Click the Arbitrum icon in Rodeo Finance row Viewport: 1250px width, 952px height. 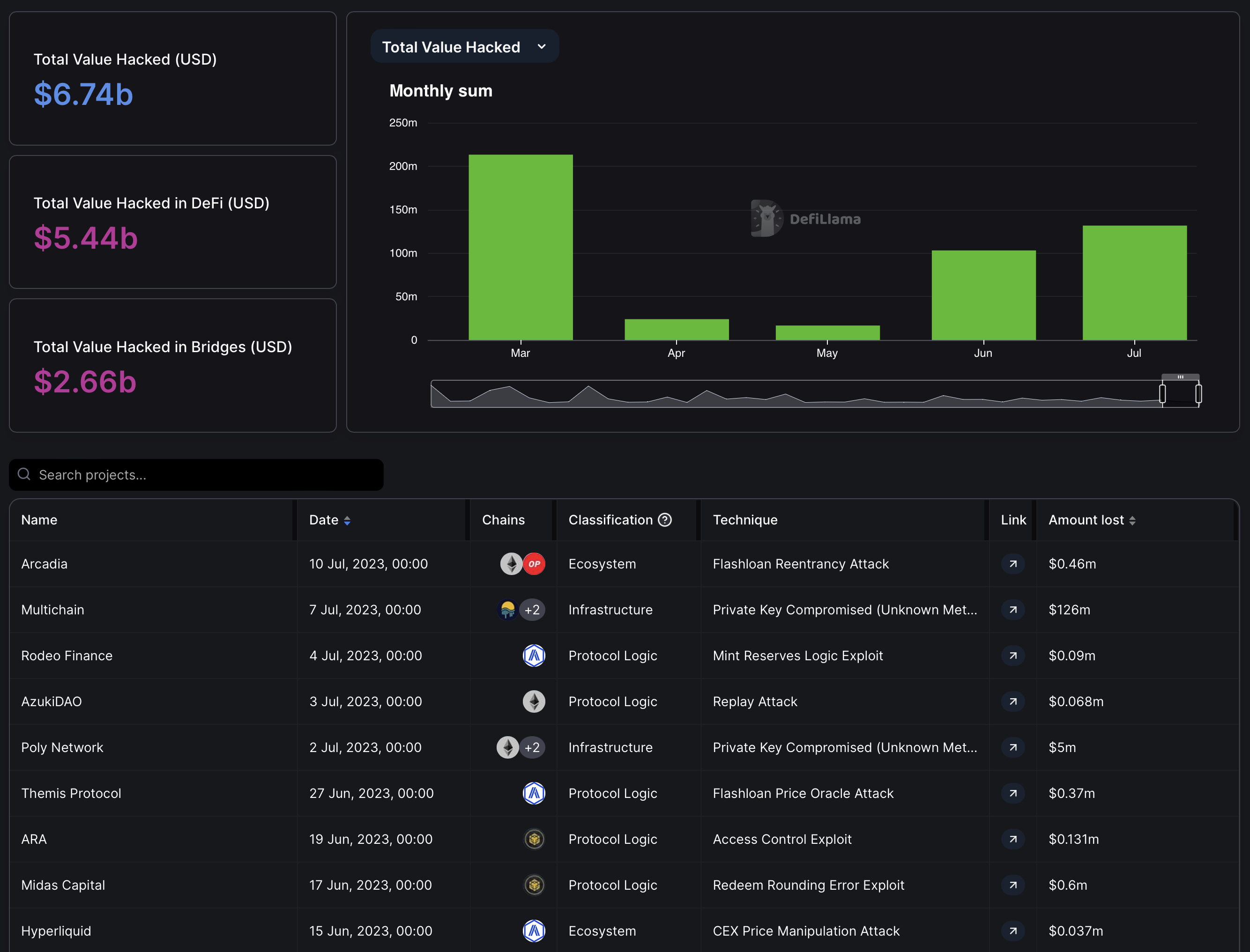[x=534, y=656]
